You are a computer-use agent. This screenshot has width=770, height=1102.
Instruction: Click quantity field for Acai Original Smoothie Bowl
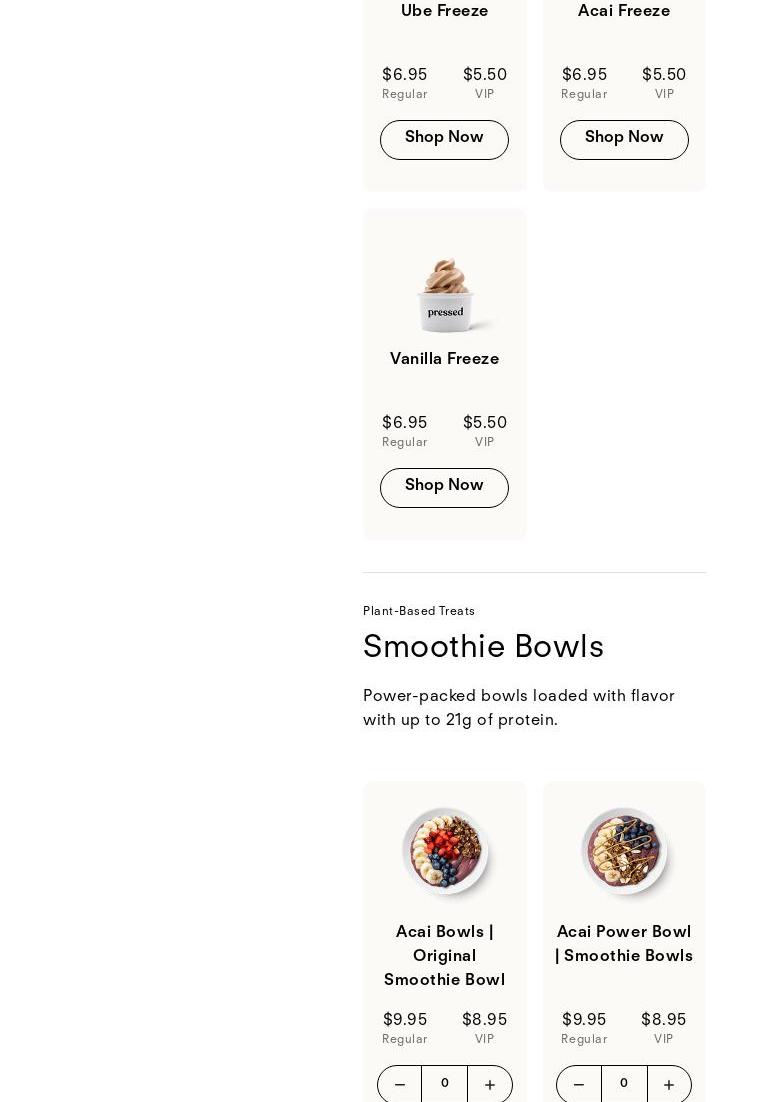pos(444,1084)
